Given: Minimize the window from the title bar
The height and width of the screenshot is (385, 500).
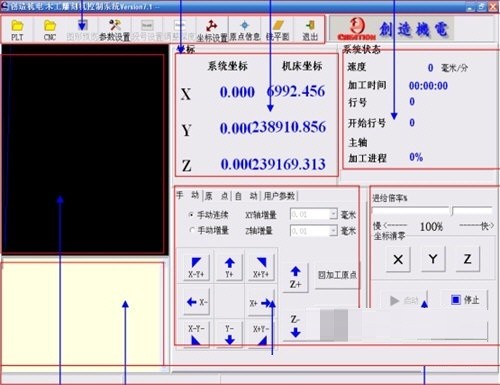Looking at the screenshot, I should coord(470,7).
